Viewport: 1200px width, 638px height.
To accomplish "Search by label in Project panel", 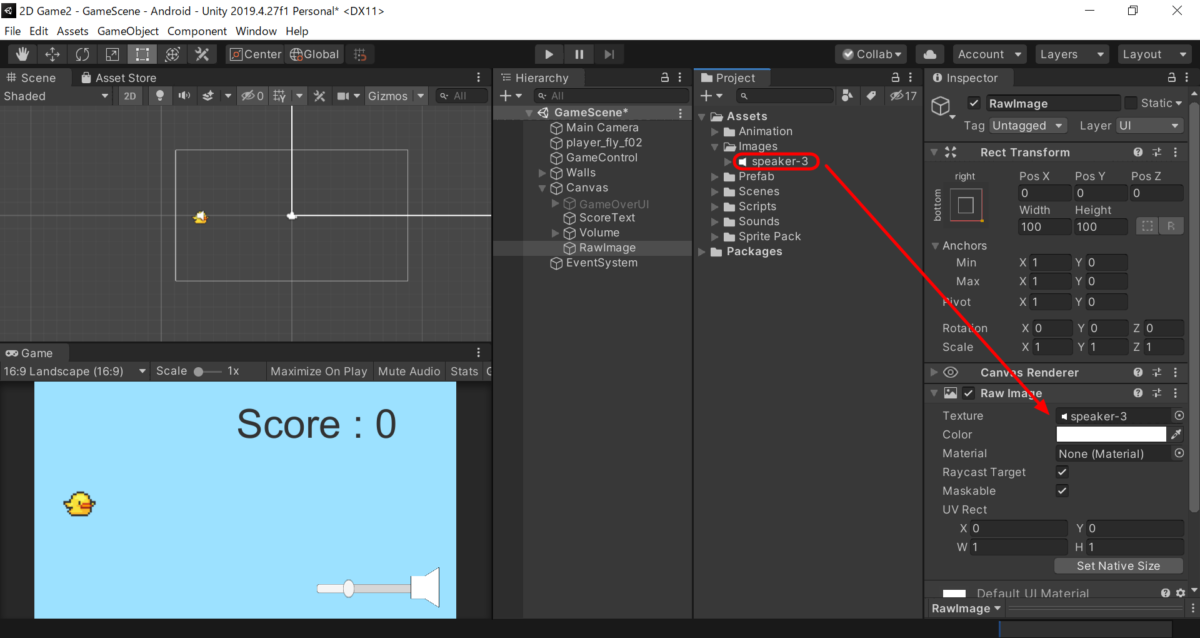I will point(871,95).
